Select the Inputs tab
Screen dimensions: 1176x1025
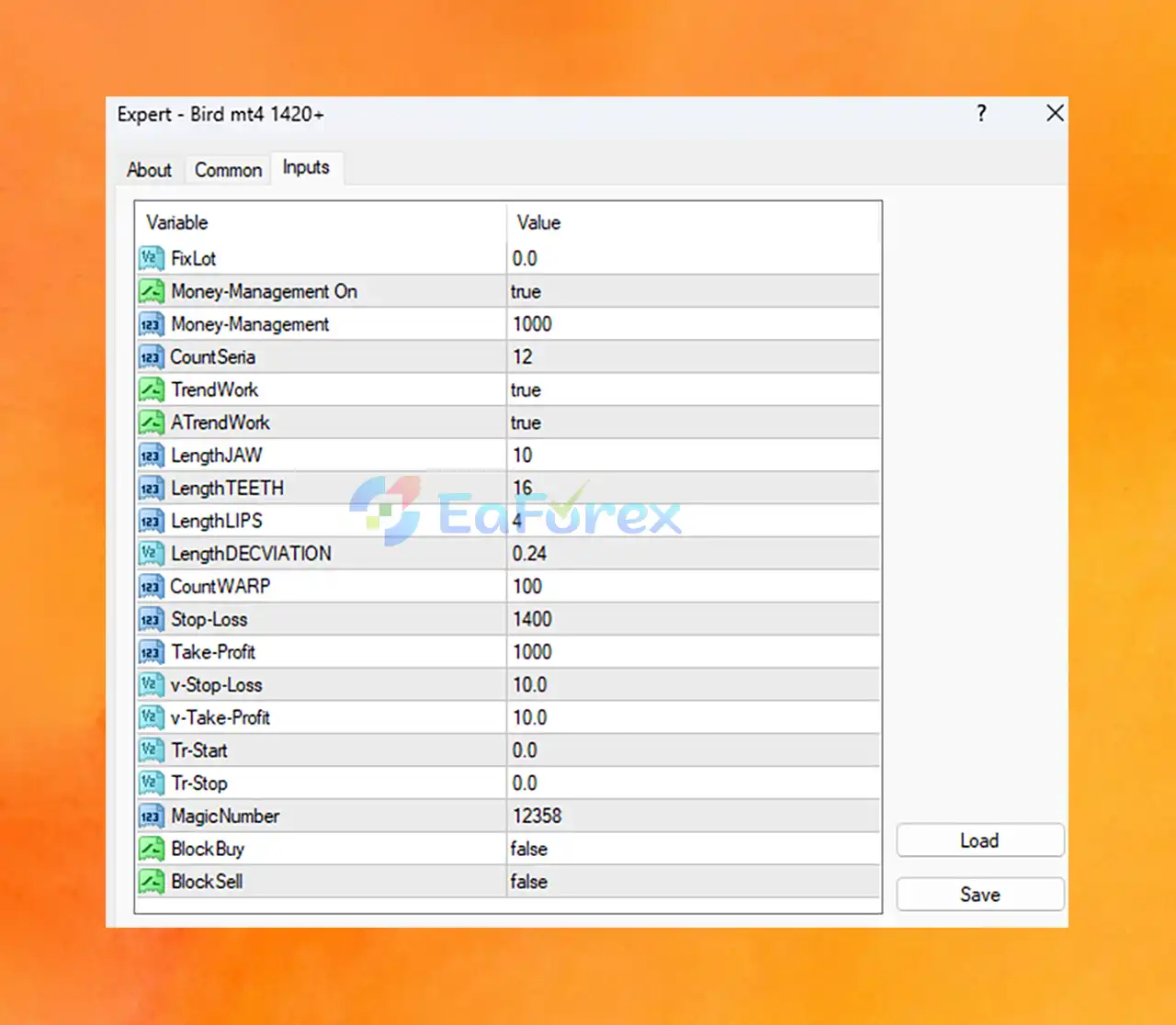[x=306, y=167]
